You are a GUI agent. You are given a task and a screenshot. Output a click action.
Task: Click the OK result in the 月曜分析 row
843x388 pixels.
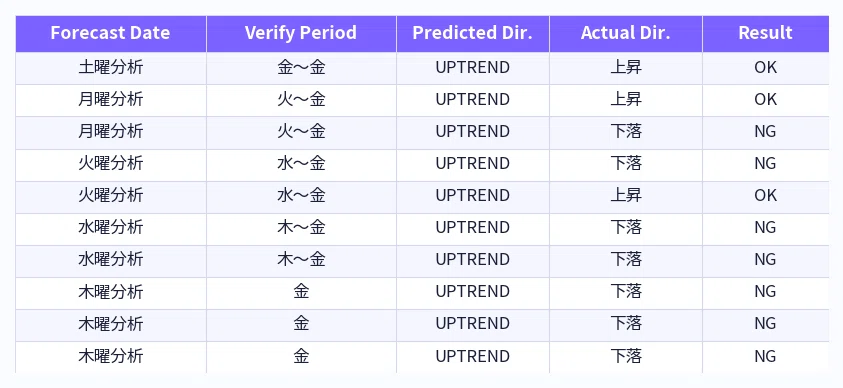(766, 100)
